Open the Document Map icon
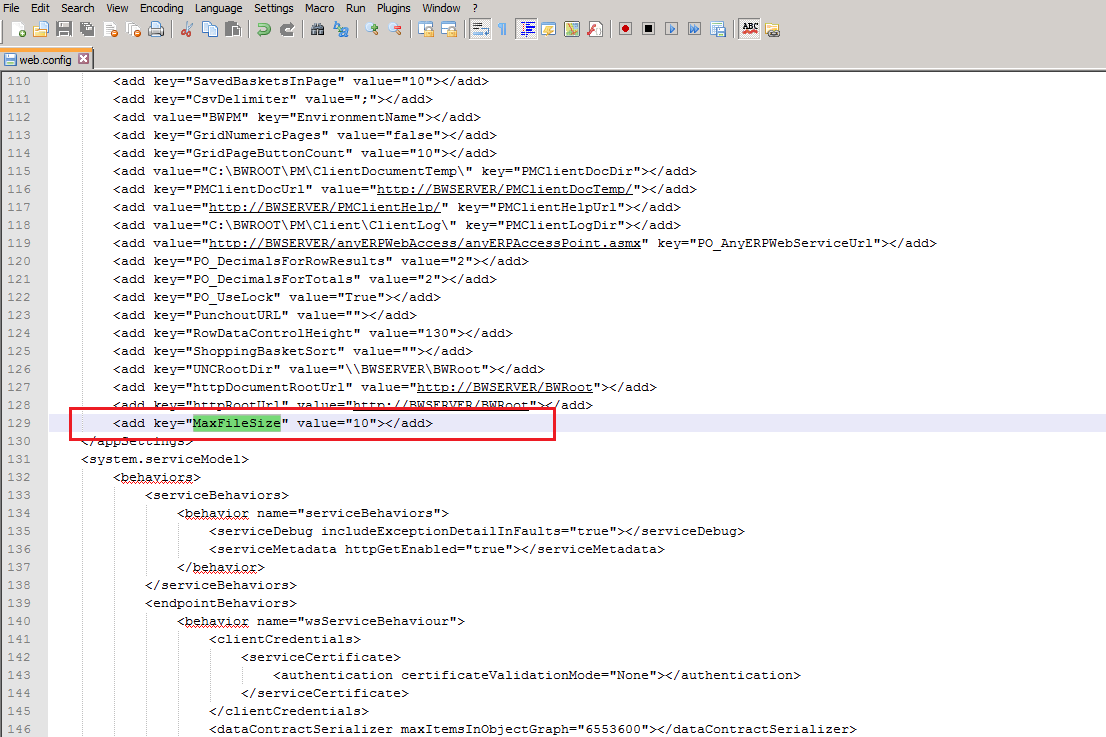The height and width of the screenshot is (737, 1106). point(572,30)
